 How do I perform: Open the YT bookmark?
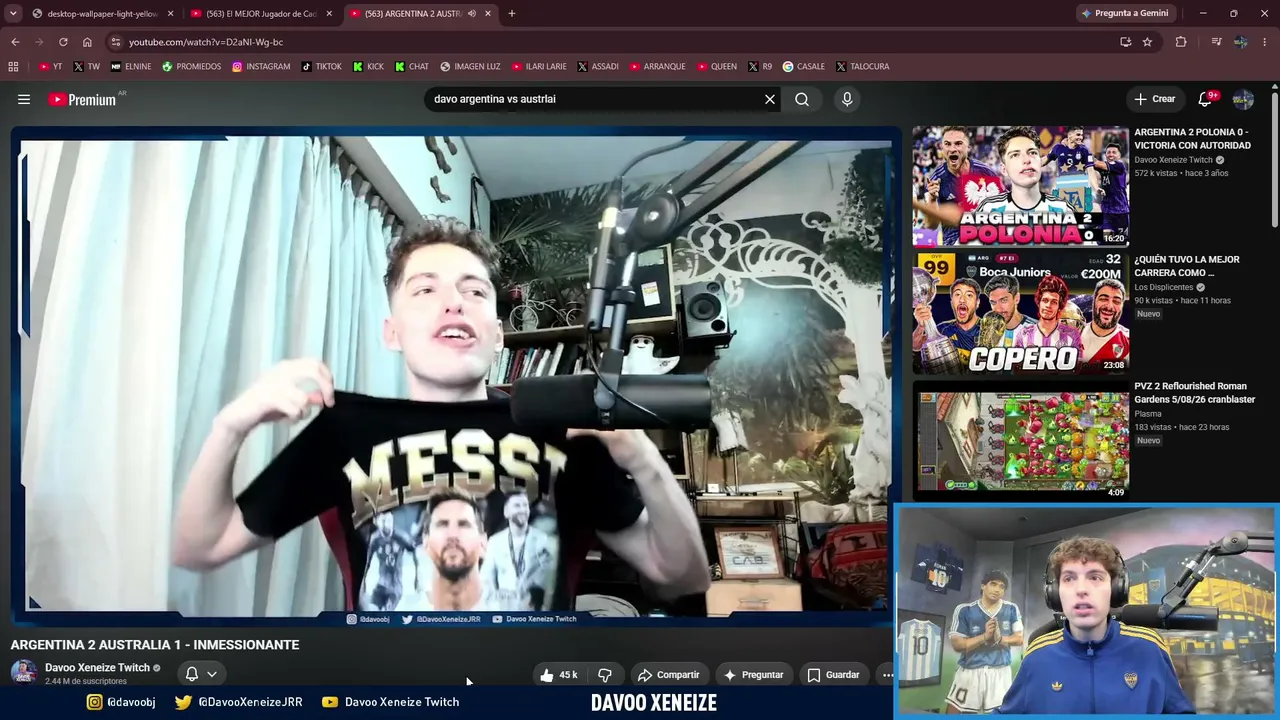pos(50,67)
